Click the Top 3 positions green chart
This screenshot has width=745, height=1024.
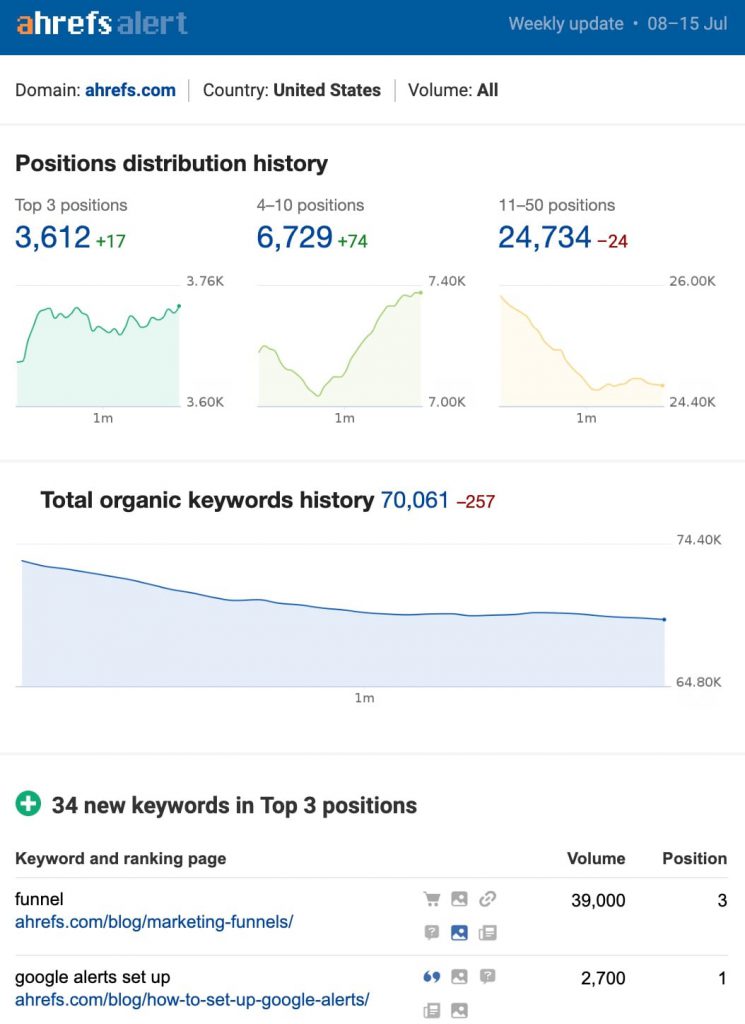(98, 346)
